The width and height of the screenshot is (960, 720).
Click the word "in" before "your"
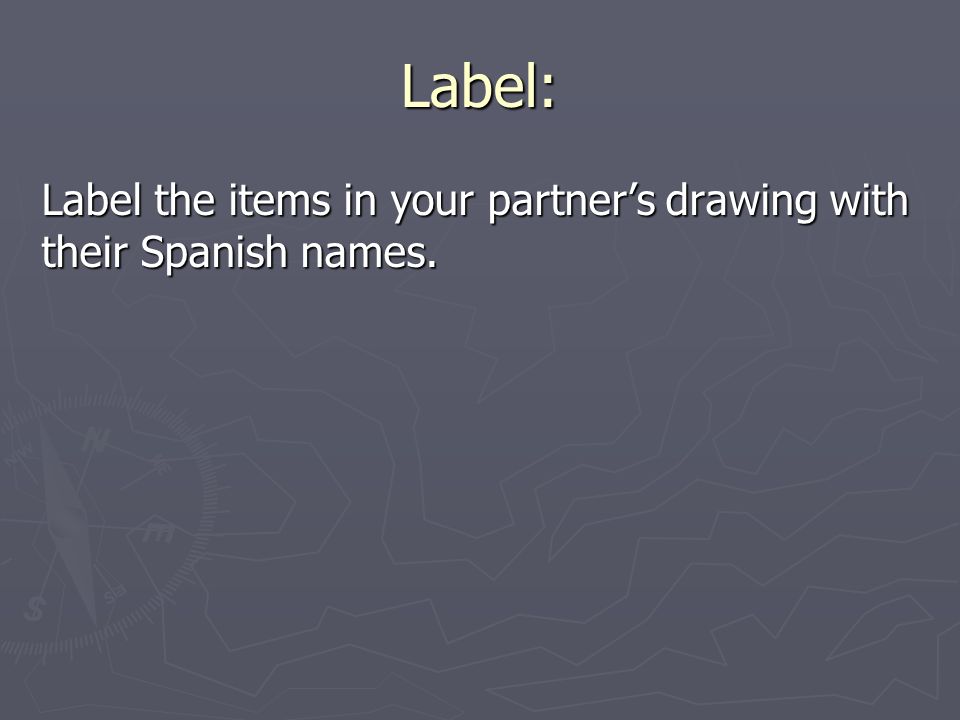tap(360, 200)
